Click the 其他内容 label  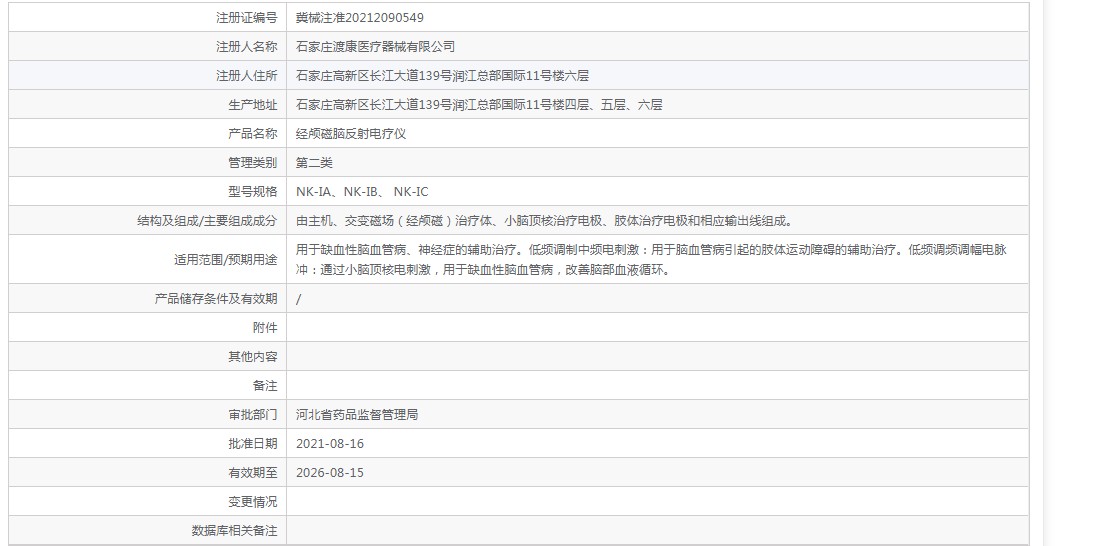tap(253, 356)
